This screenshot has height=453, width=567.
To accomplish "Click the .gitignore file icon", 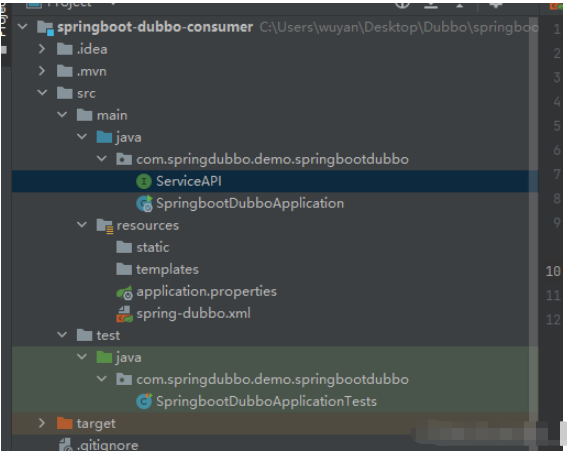I will click(66, 445).
